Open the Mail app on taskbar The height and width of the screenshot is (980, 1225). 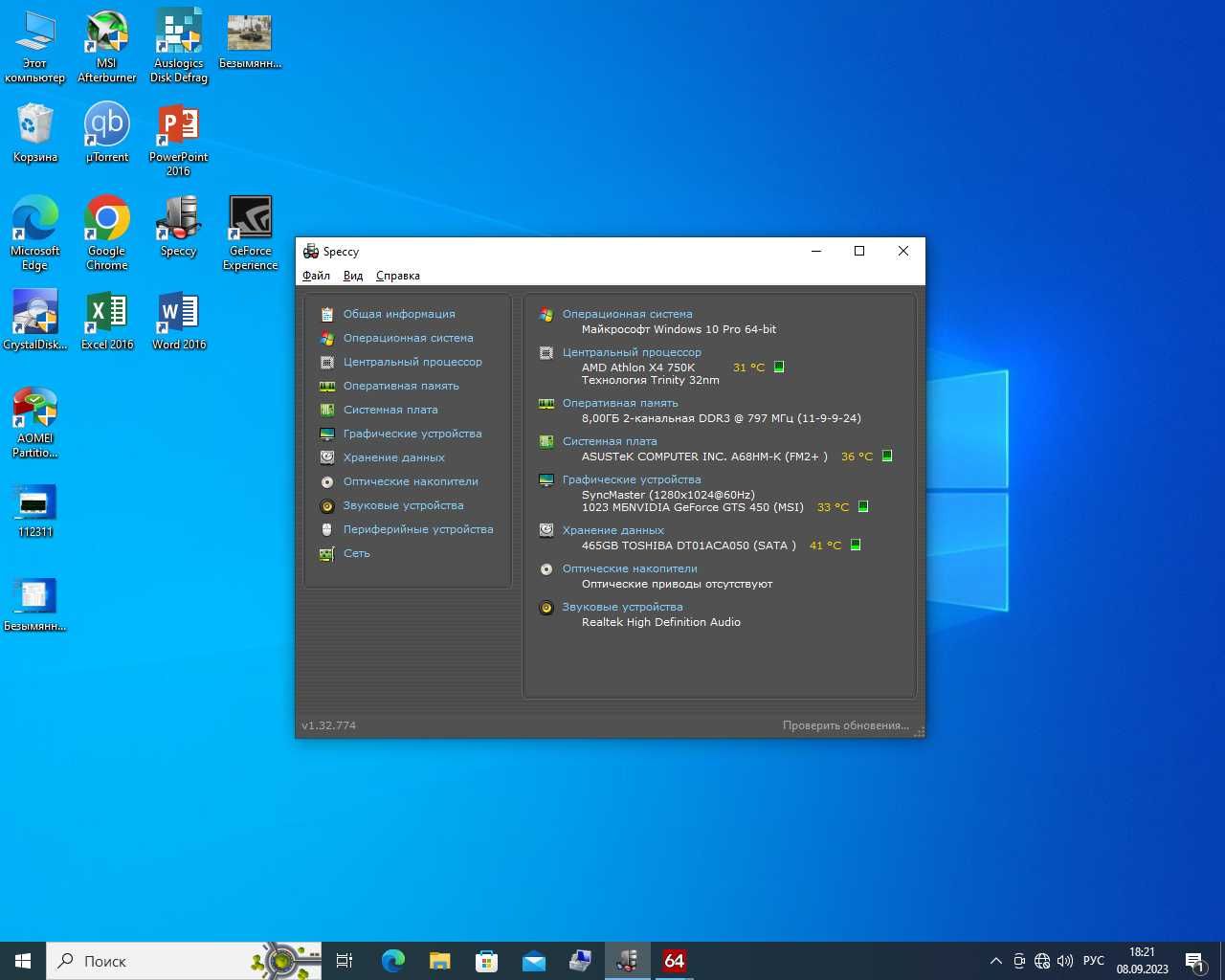534,961
